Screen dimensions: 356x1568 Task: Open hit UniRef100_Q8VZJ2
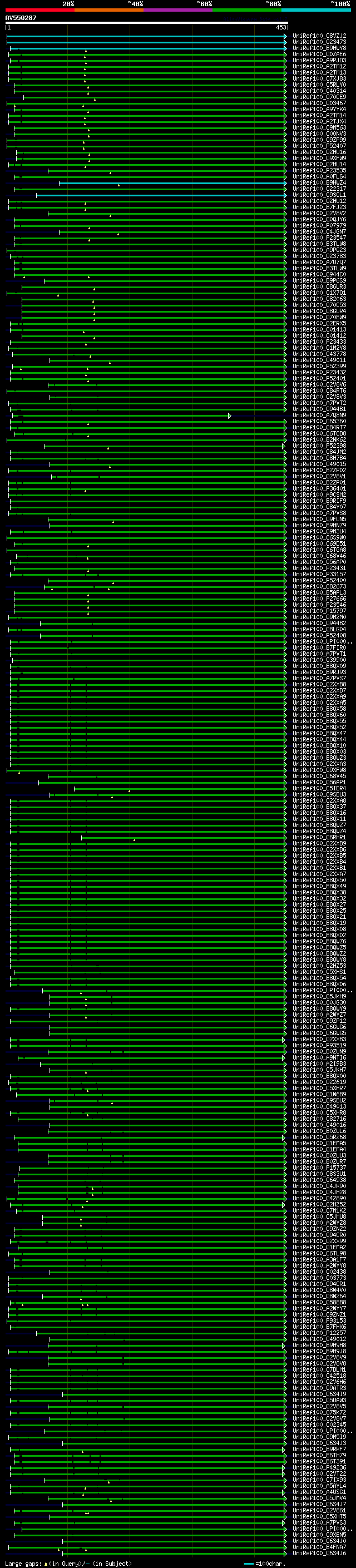319,36
